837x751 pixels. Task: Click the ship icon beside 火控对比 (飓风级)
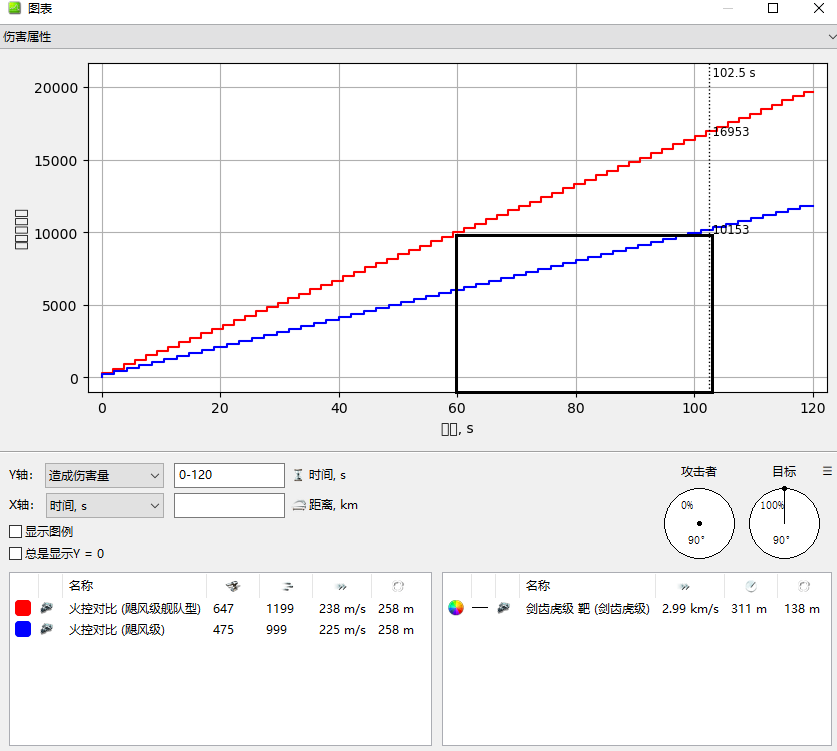tap(48, 630)
